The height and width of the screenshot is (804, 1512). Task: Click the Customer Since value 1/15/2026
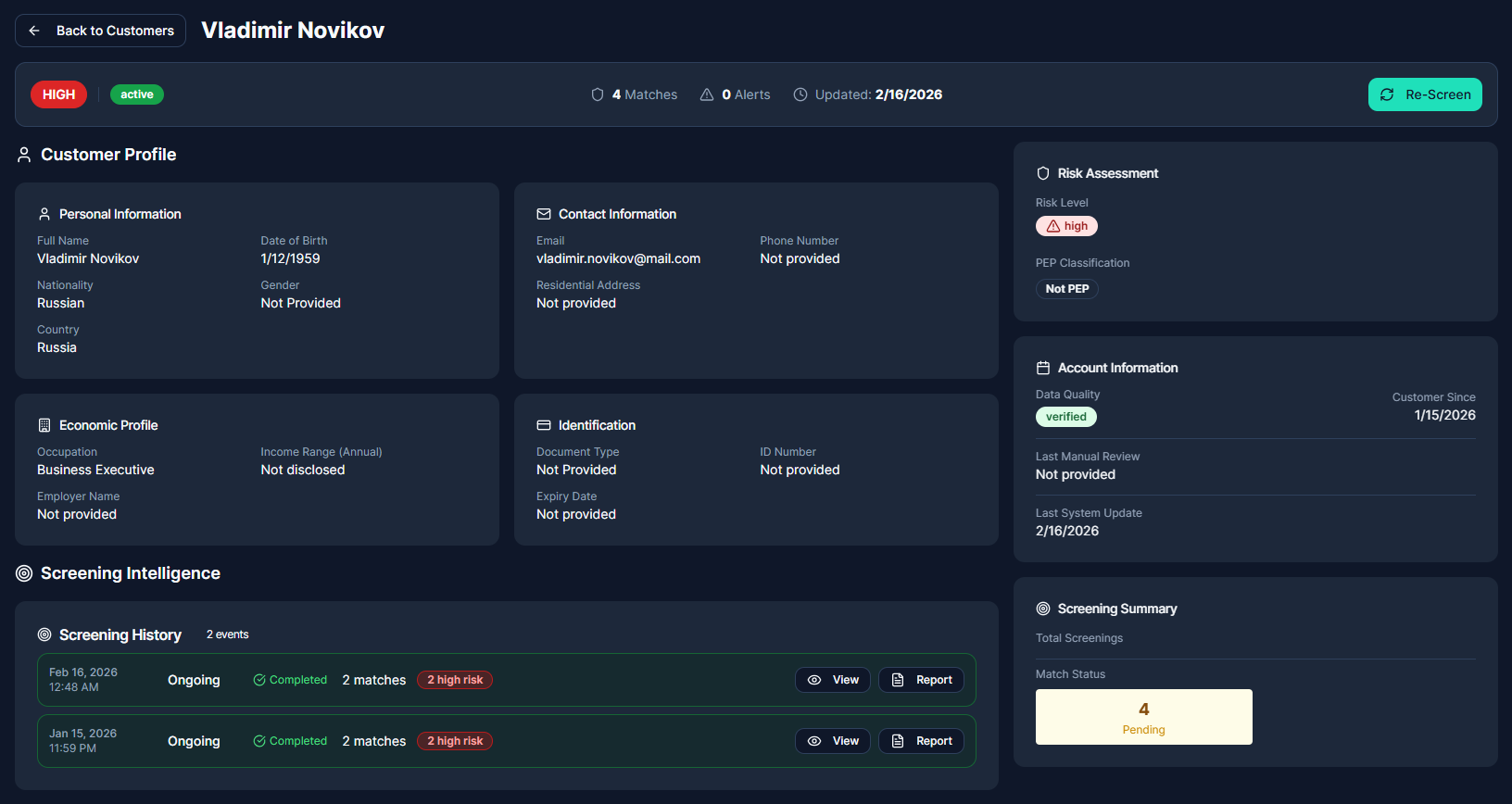[x=1444, y=415]
